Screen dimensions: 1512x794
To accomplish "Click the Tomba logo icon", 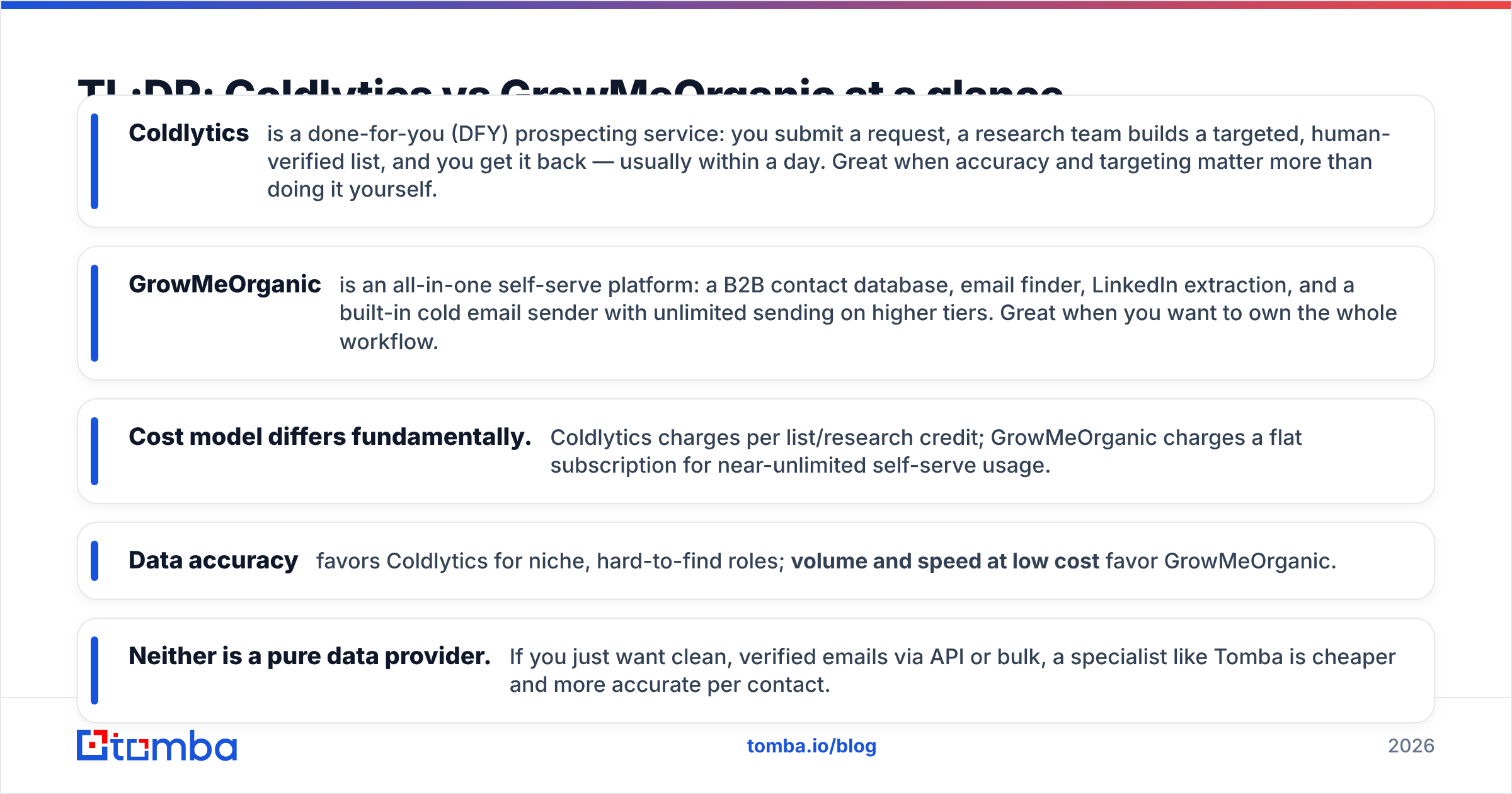I will [156, 745].
